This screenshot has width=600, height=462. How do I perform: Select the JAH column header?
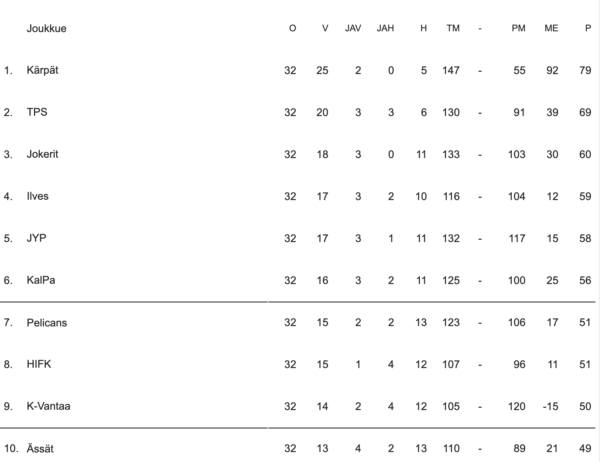tap(386, 28)
